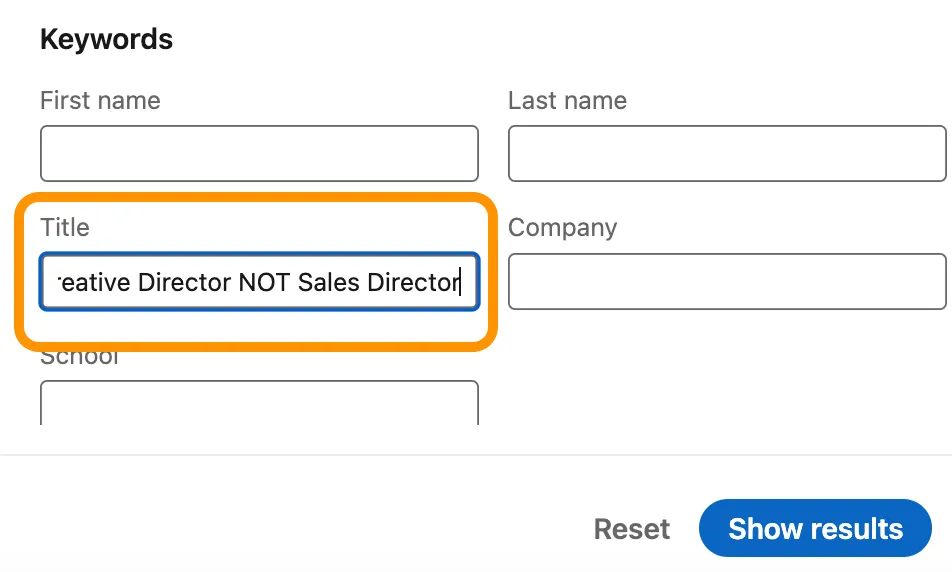
Task: Select the Company input field
Action: [727, 282]
